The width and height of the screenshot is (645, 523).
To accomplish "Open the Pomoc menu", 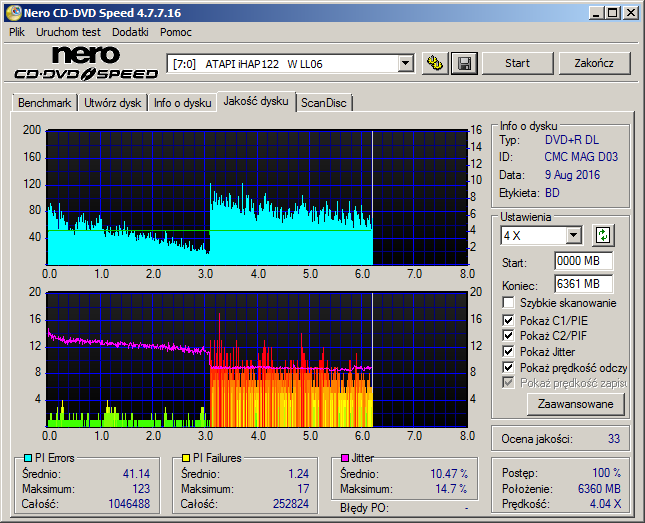I will [176, 32].
